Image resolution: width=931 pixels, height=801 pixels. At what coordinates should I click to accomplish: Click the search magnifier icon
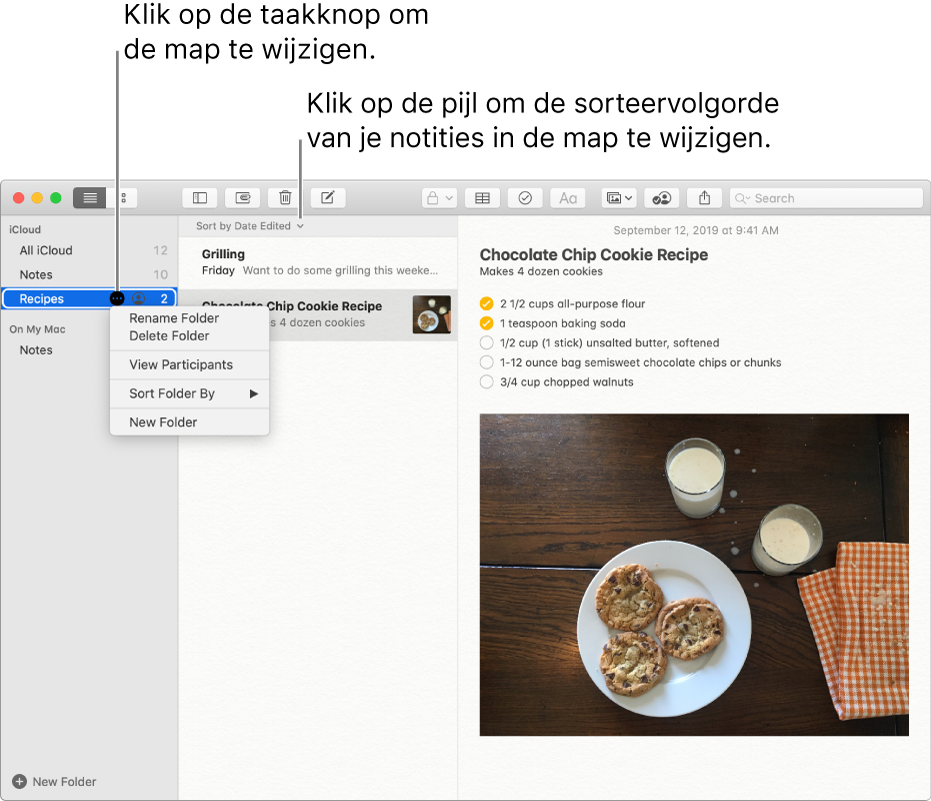(742, 198)
